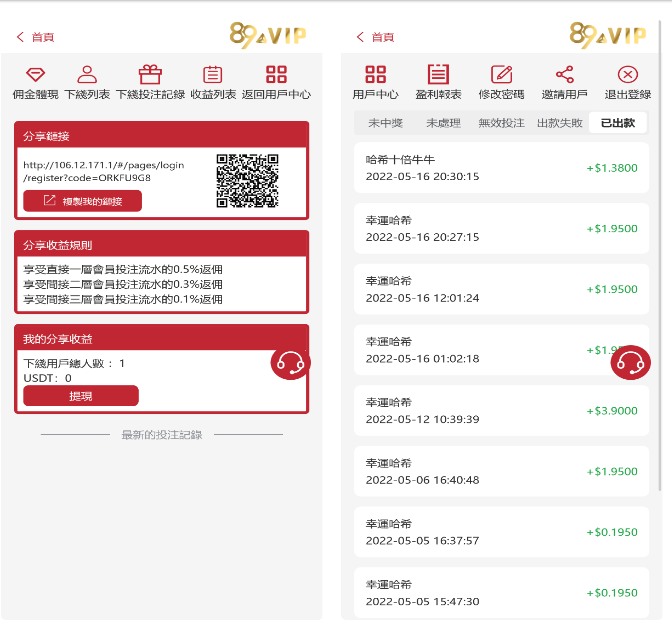The width and height of the screenshot is (672, 629).
Task: Click 邀請用戶 share icon
Action: (564, 75)
